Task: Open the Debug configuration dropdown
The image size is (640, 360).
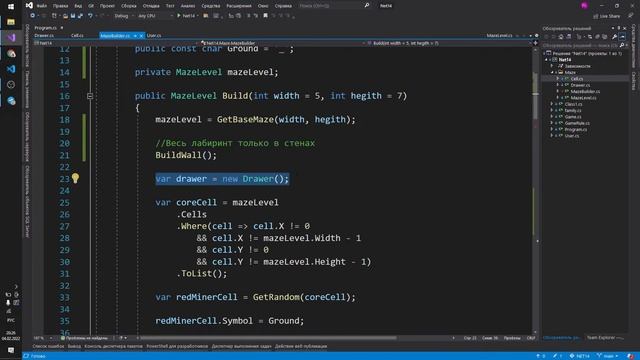Action: (x=123, y=16)
